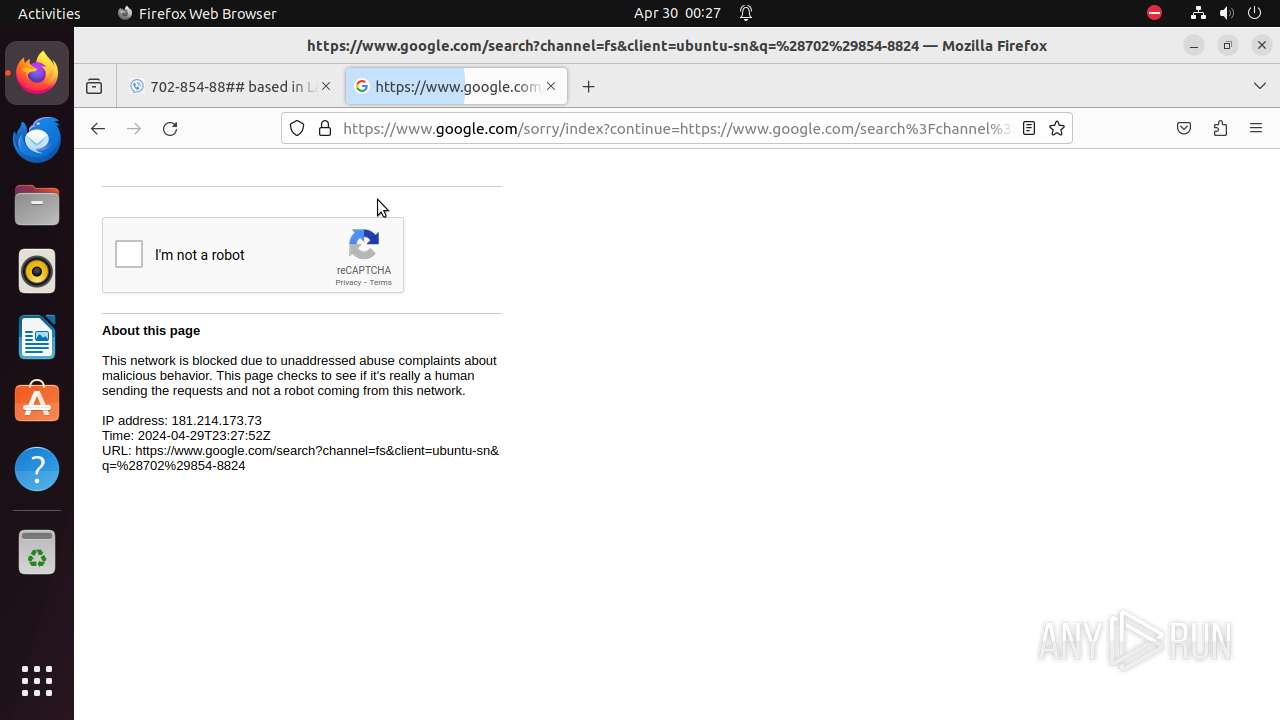Check the I'm not a robot checkbox

tap(129, 254)
